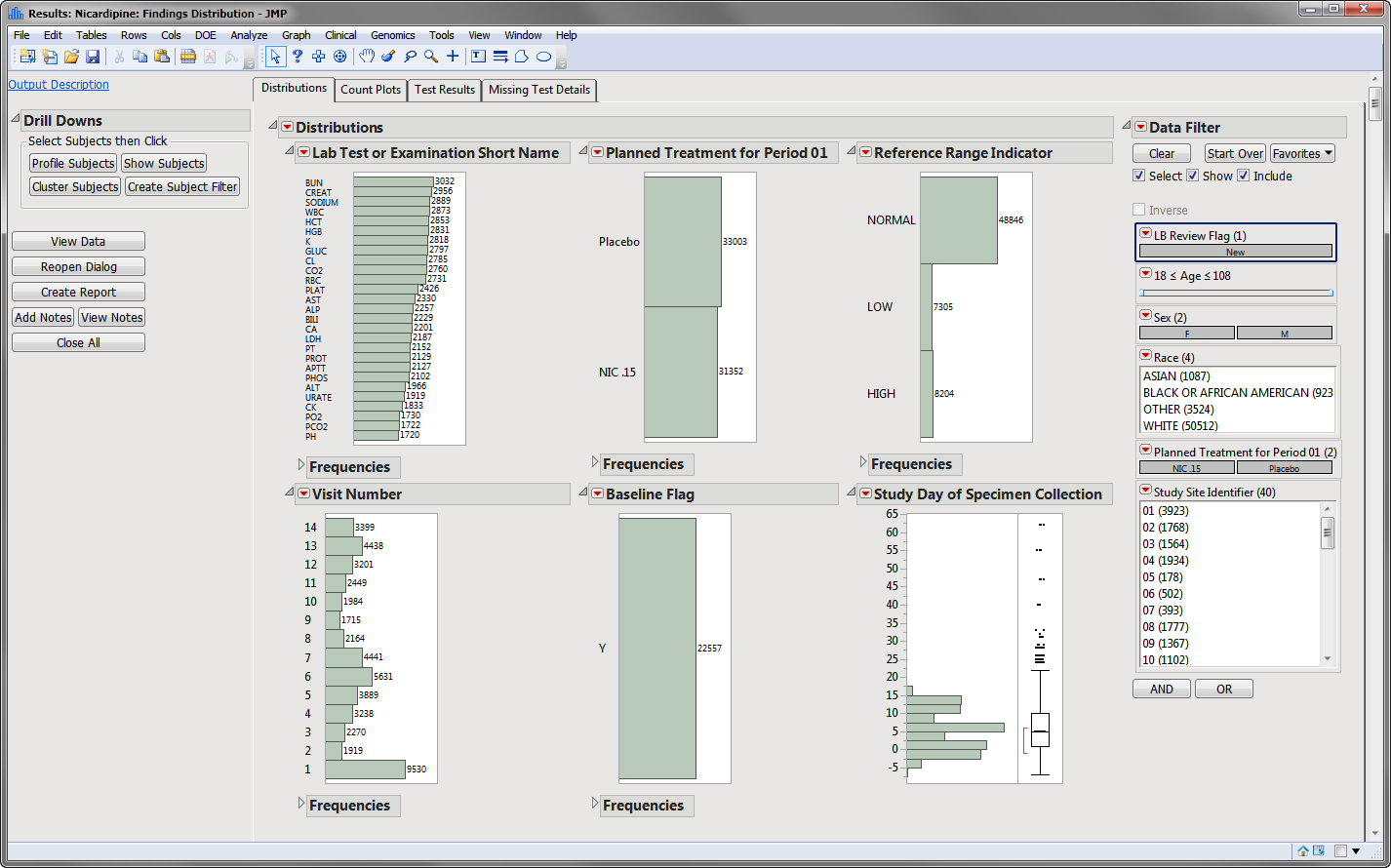Click the Create Report button

click(x=78, y=292)
